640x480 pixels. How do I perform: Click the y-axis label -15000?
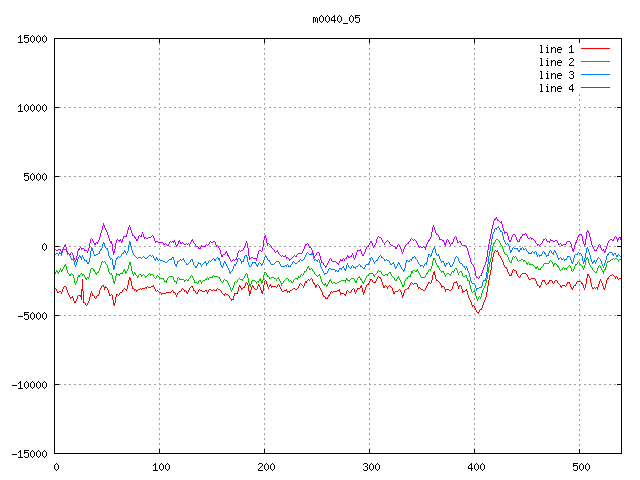29,454
